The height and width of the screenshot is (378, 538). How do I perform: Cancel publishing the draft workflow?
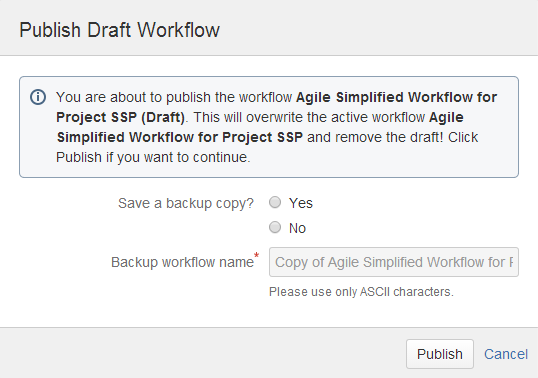[x=506, y=354]
